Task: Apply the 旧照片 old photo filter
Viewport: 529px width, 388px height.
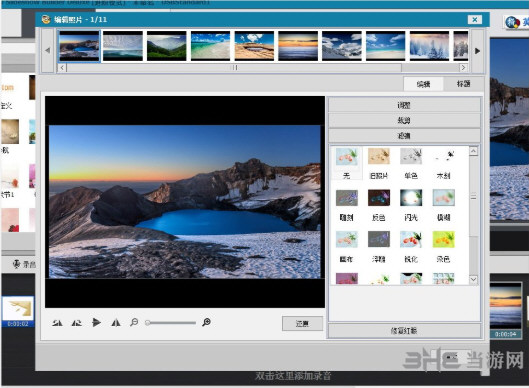Action: click(379, 163)
